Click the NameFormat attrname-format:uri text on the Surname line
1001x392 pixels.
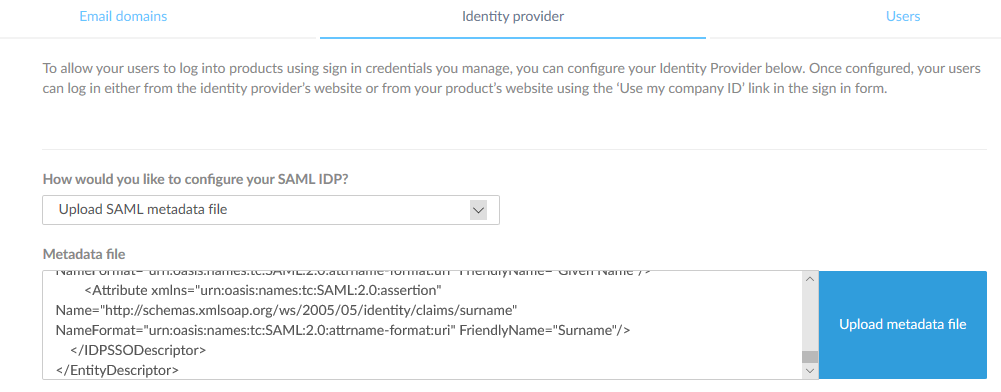pyautogui.click(x=255, y=330)
